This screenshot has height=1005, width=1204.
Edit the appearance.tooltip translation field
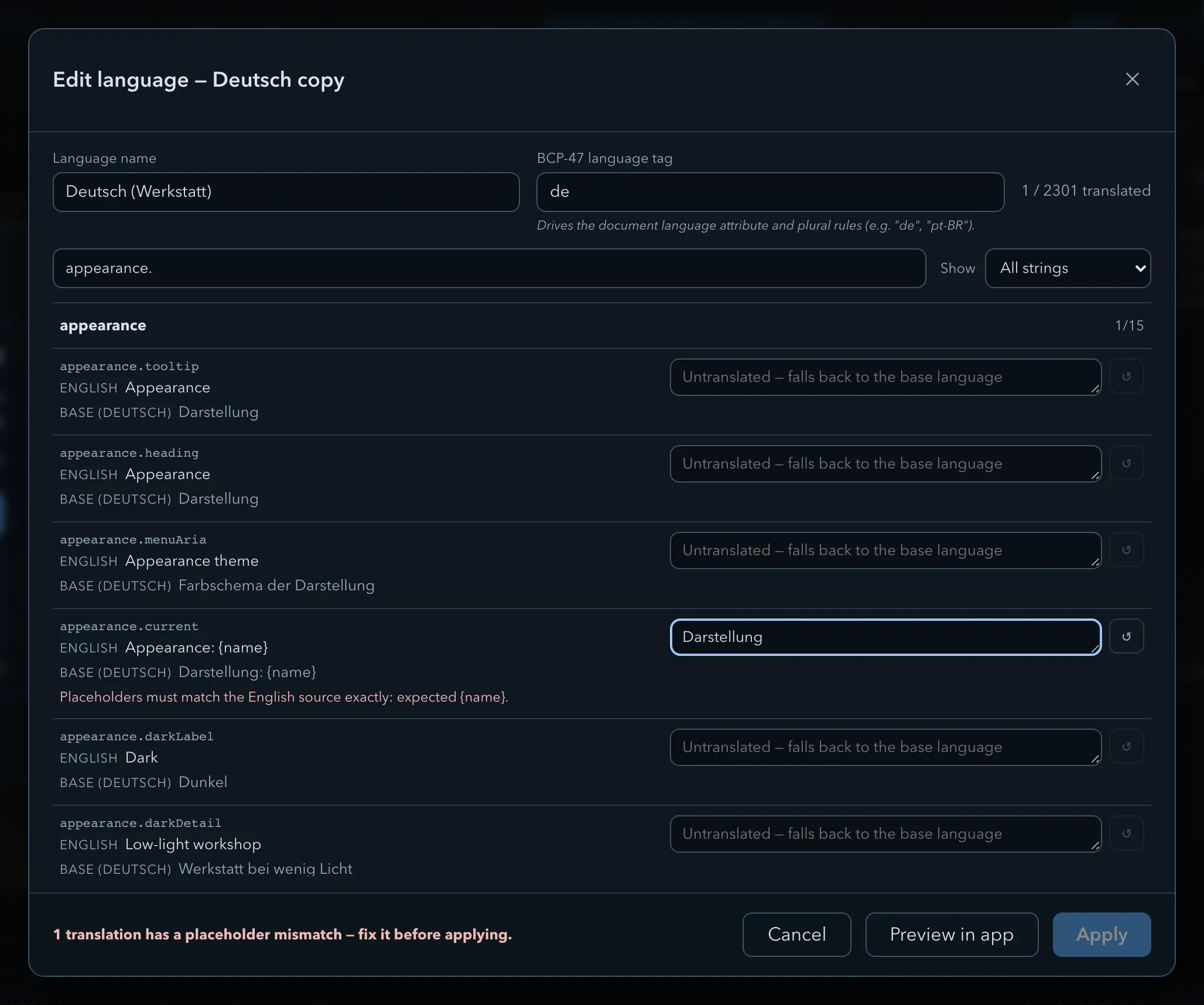point(885,377)
